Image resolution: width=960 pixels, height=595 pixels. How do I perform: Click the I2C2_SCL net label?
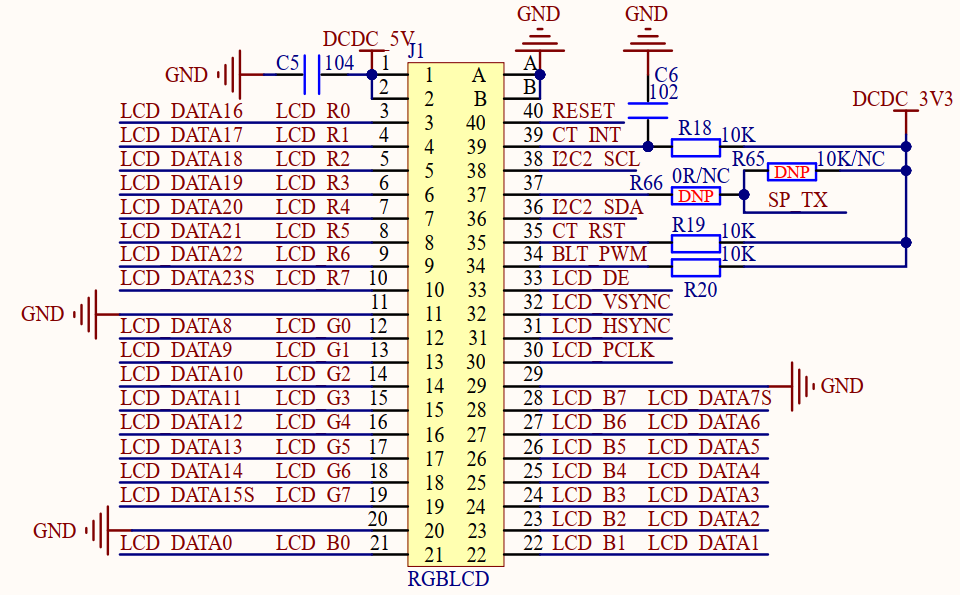pos(596,159)
